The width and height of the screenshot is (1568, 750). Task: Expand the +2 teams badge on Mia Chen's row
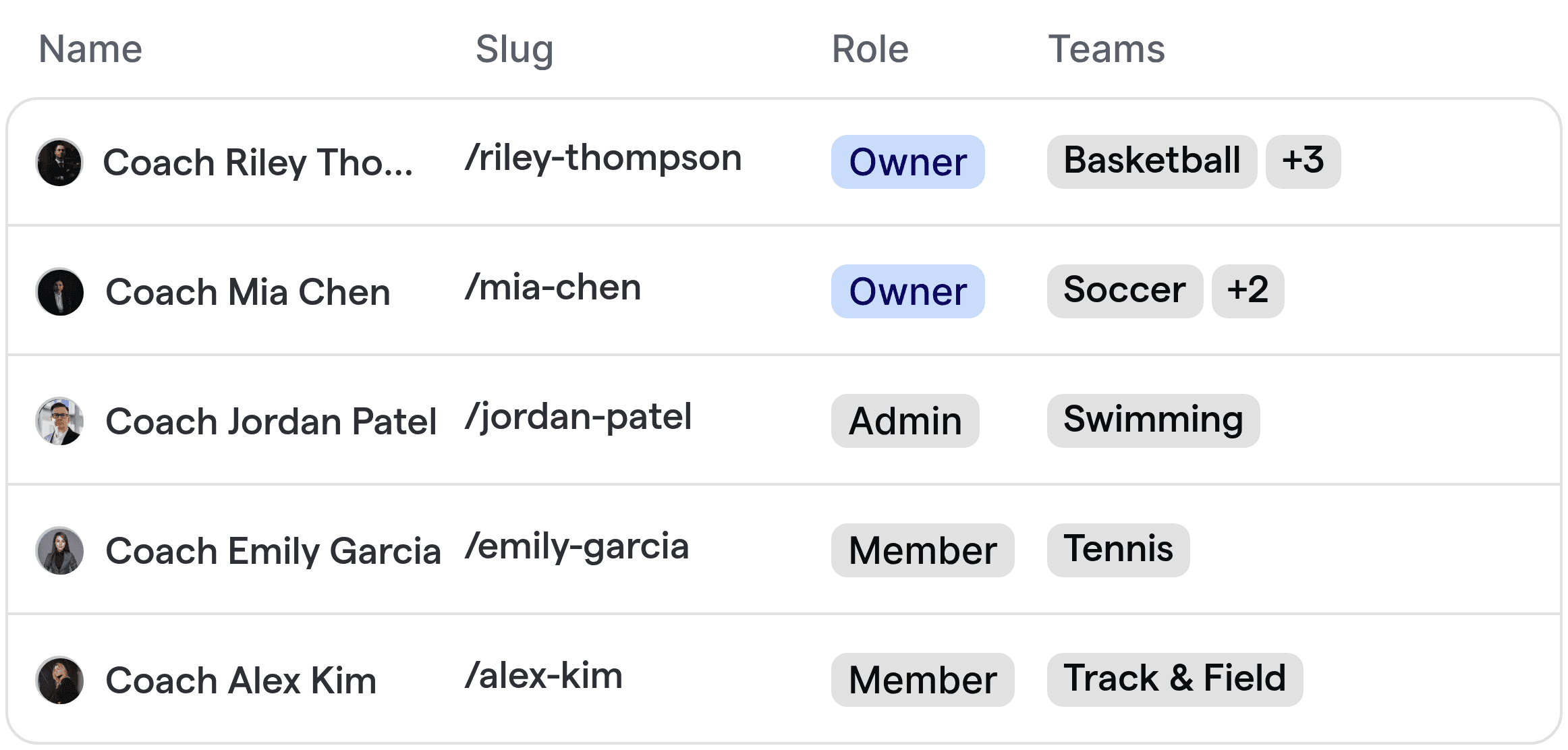[x=1248, y=291]
